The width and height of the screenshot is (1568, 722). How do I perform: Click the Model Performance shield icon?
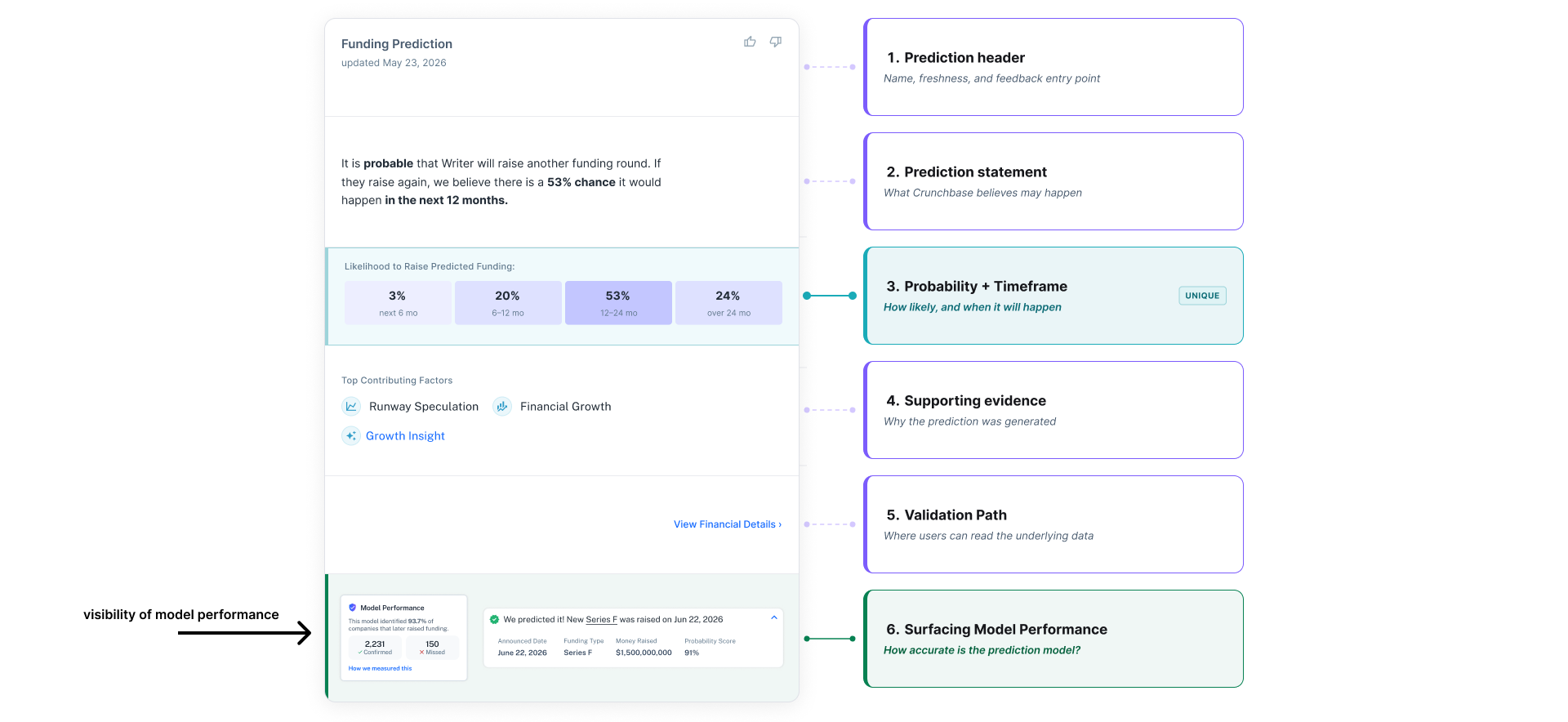353,608
